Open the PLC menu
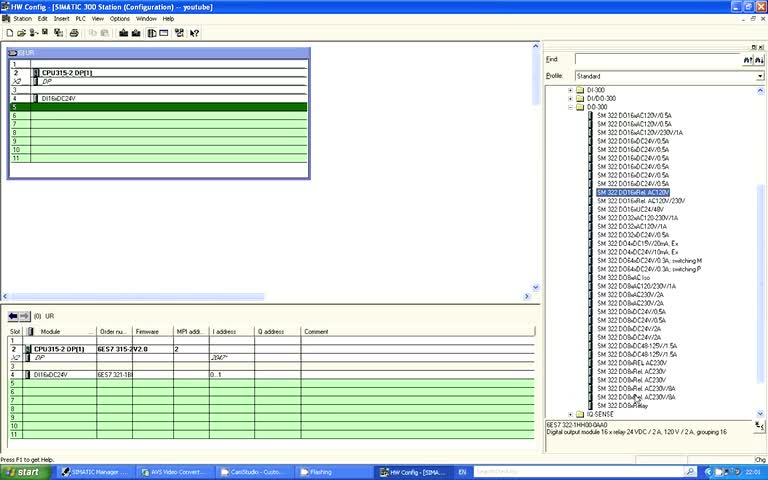This screenshot has width=768, height=480. (80, 19)
